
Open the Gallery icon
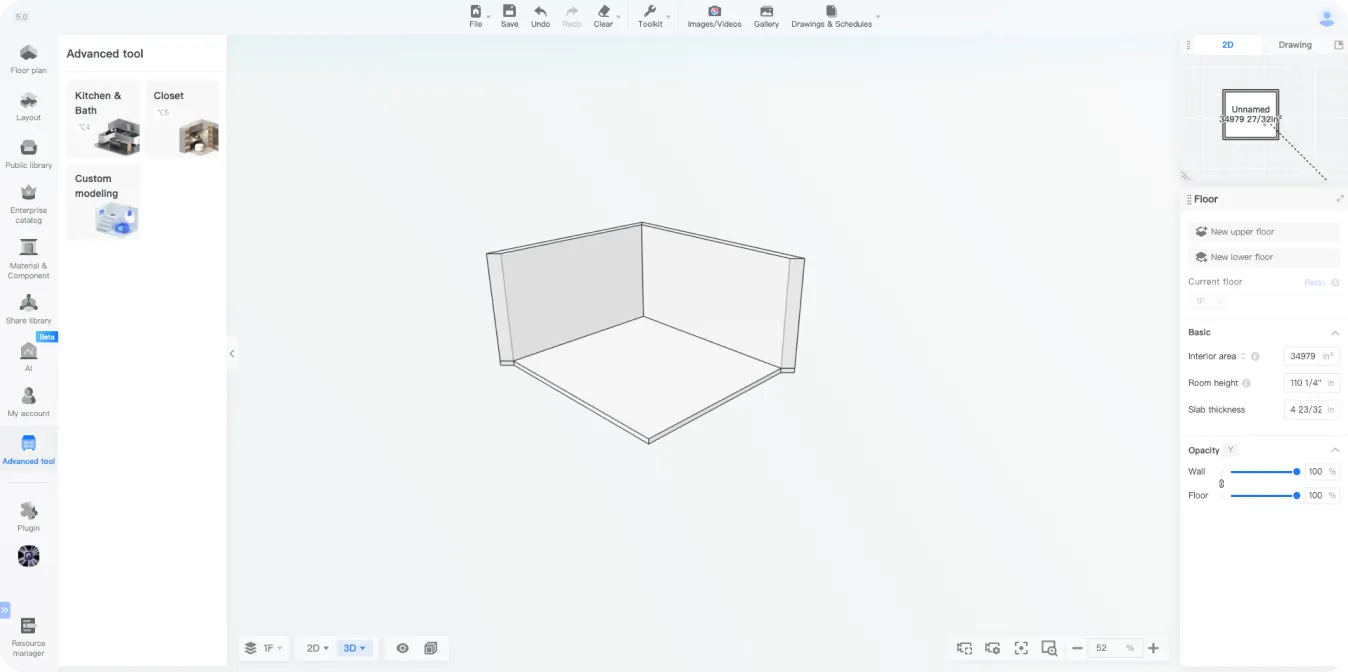[x=766, y=12]
